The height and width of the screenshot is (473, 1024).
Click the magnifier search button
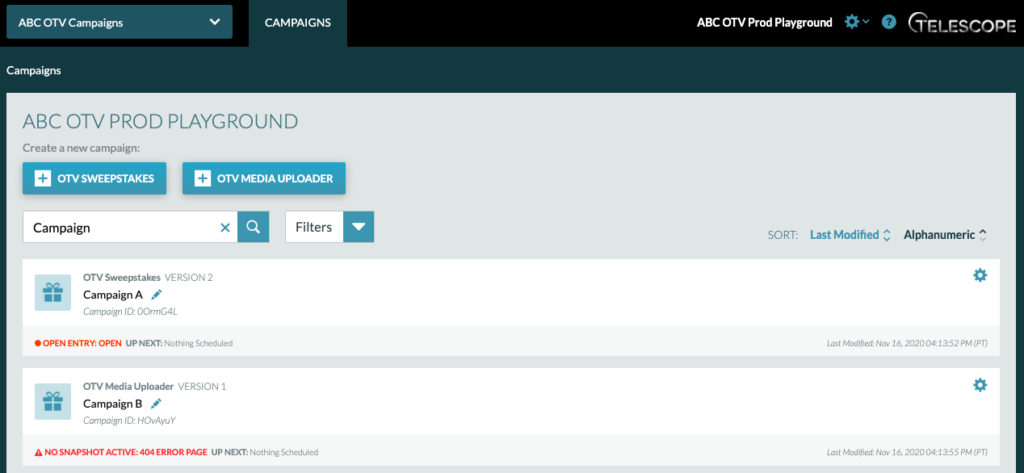(x=253, y=227)
